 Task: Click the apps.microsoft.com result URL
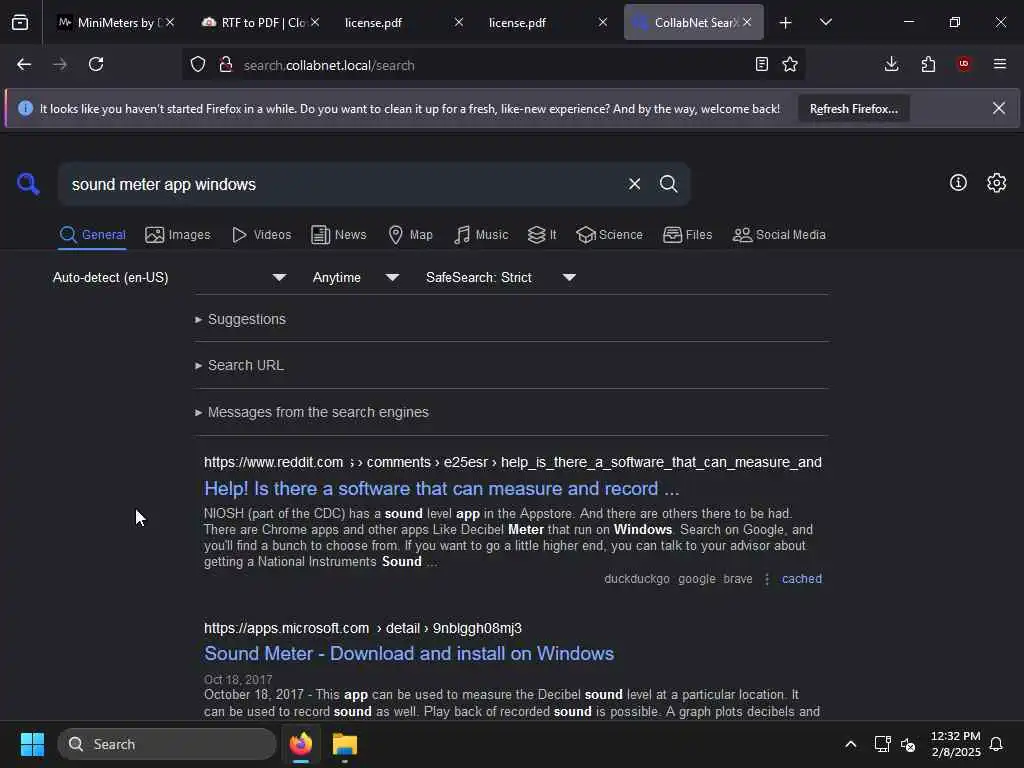coord(362,628)
